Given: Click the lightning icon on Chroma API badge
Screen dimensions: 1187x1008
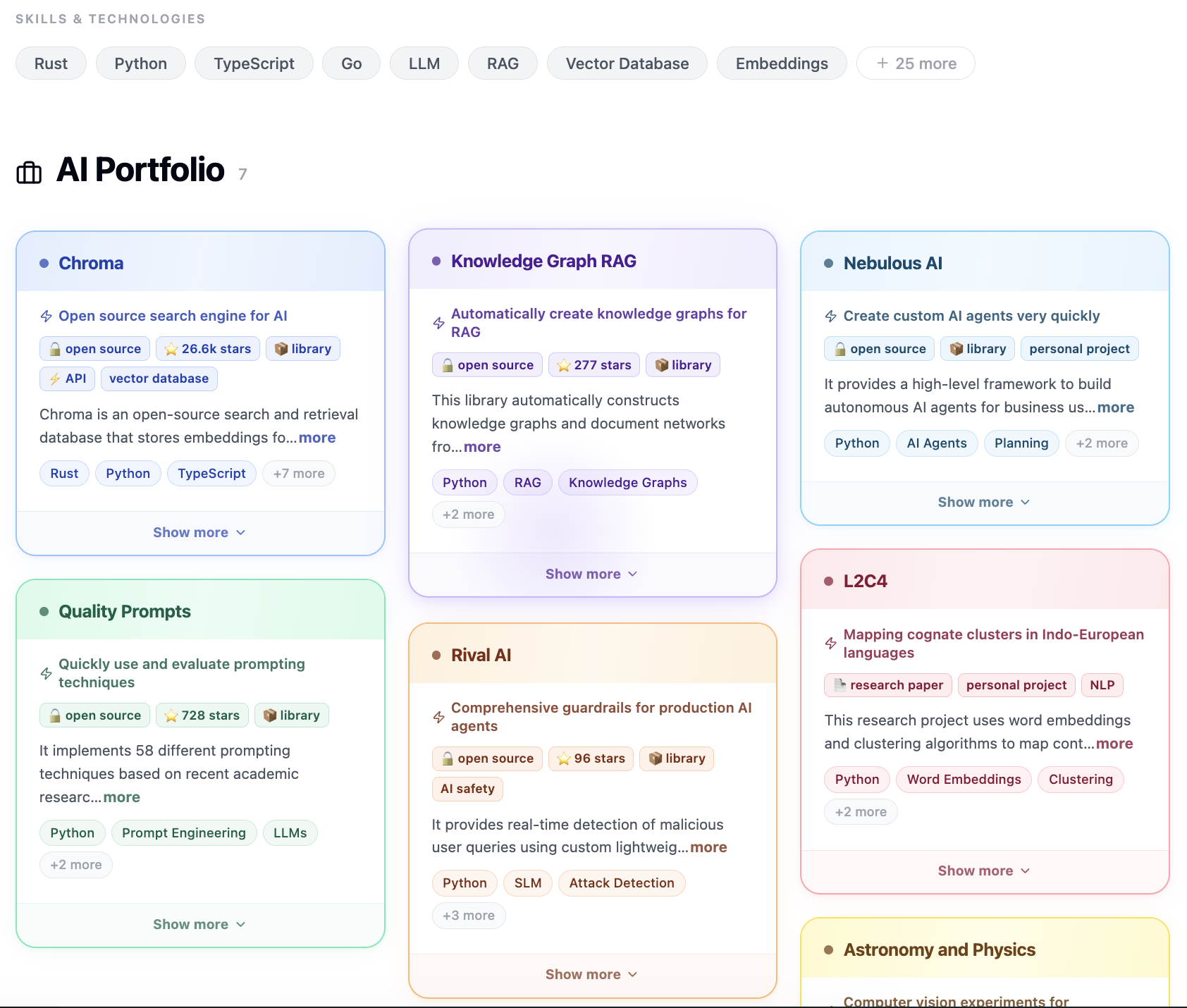Looking at the screenshot, I should point(54,379).
